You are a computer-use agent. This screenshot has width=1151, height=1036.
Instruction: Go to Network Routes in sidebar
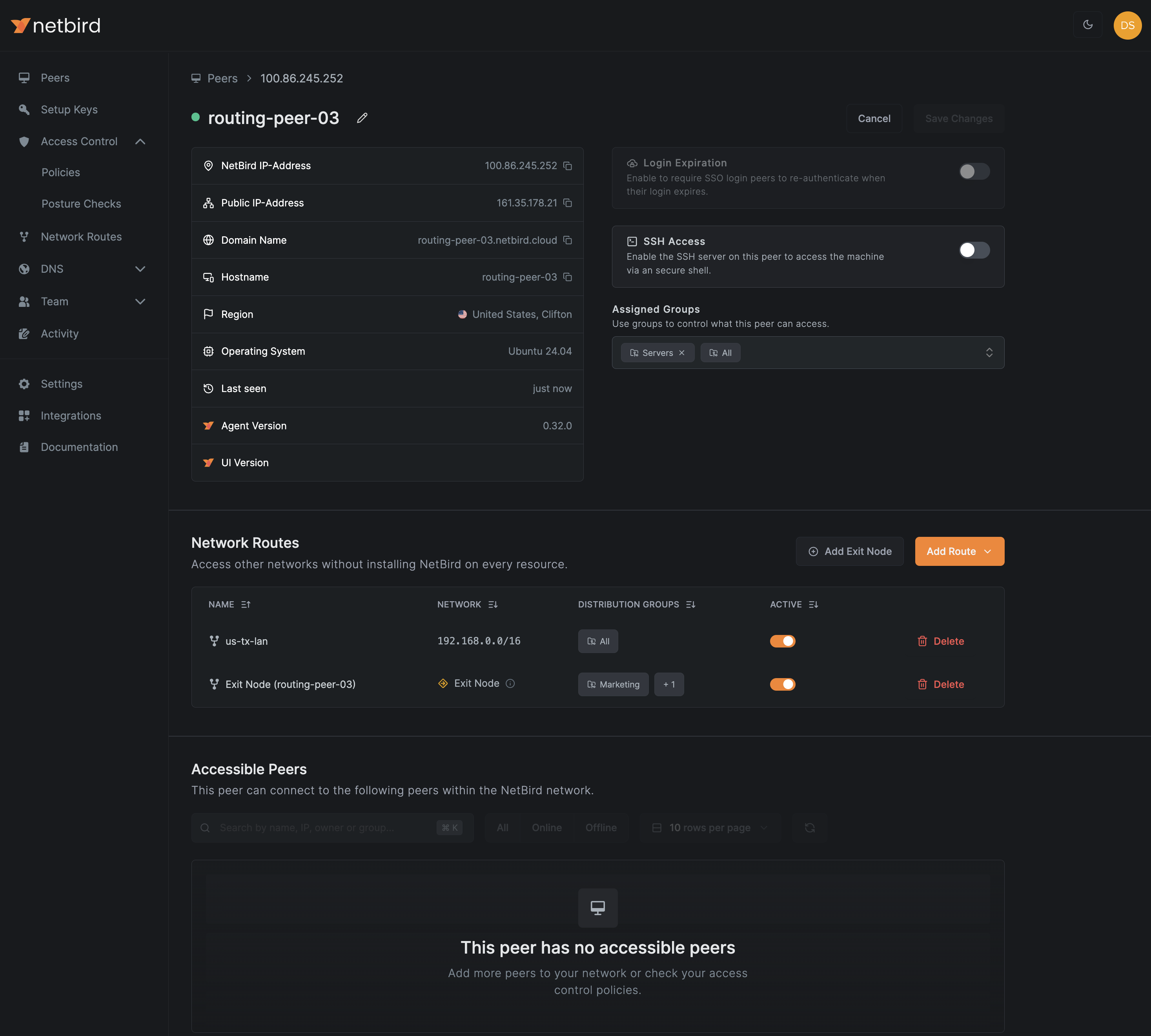(81, 237)
